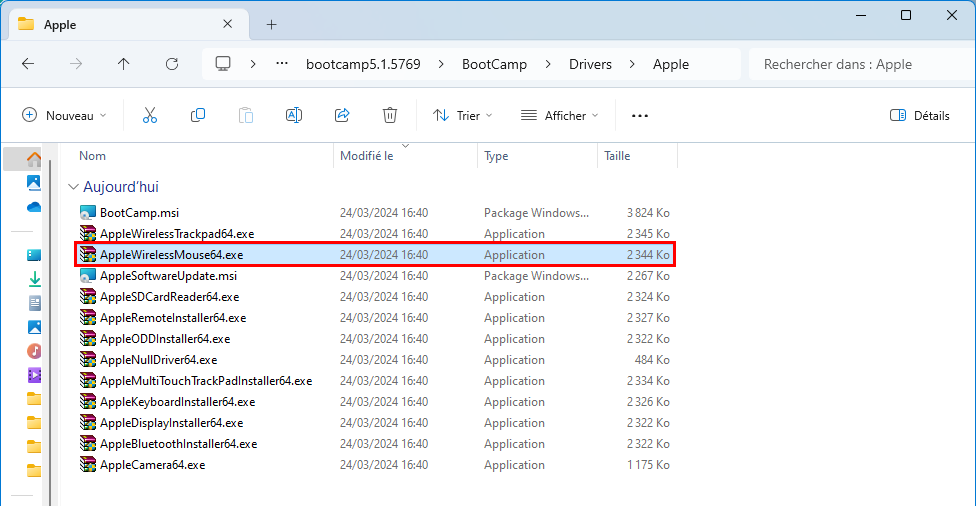Navigate to BootCamp breadcrumb folder

coord(494,64)
